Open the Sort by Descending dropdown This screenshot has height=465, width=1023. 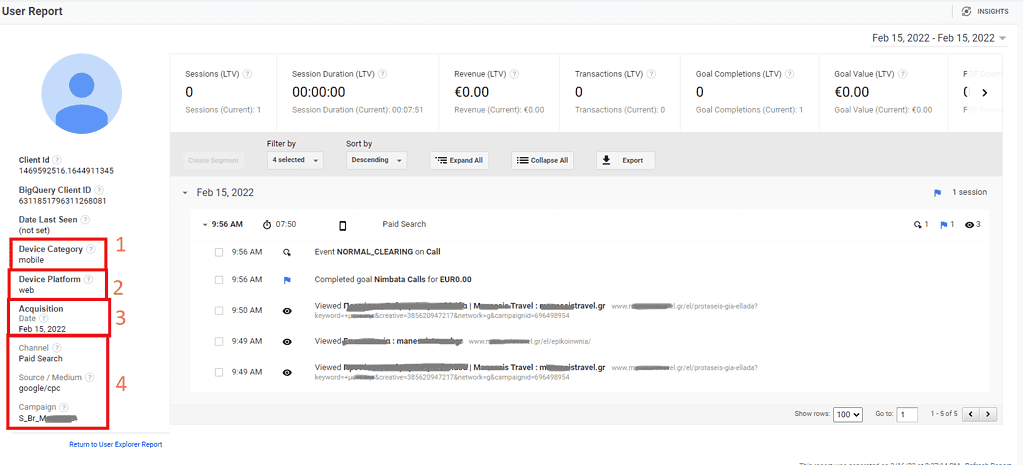(x=376, y=160)
